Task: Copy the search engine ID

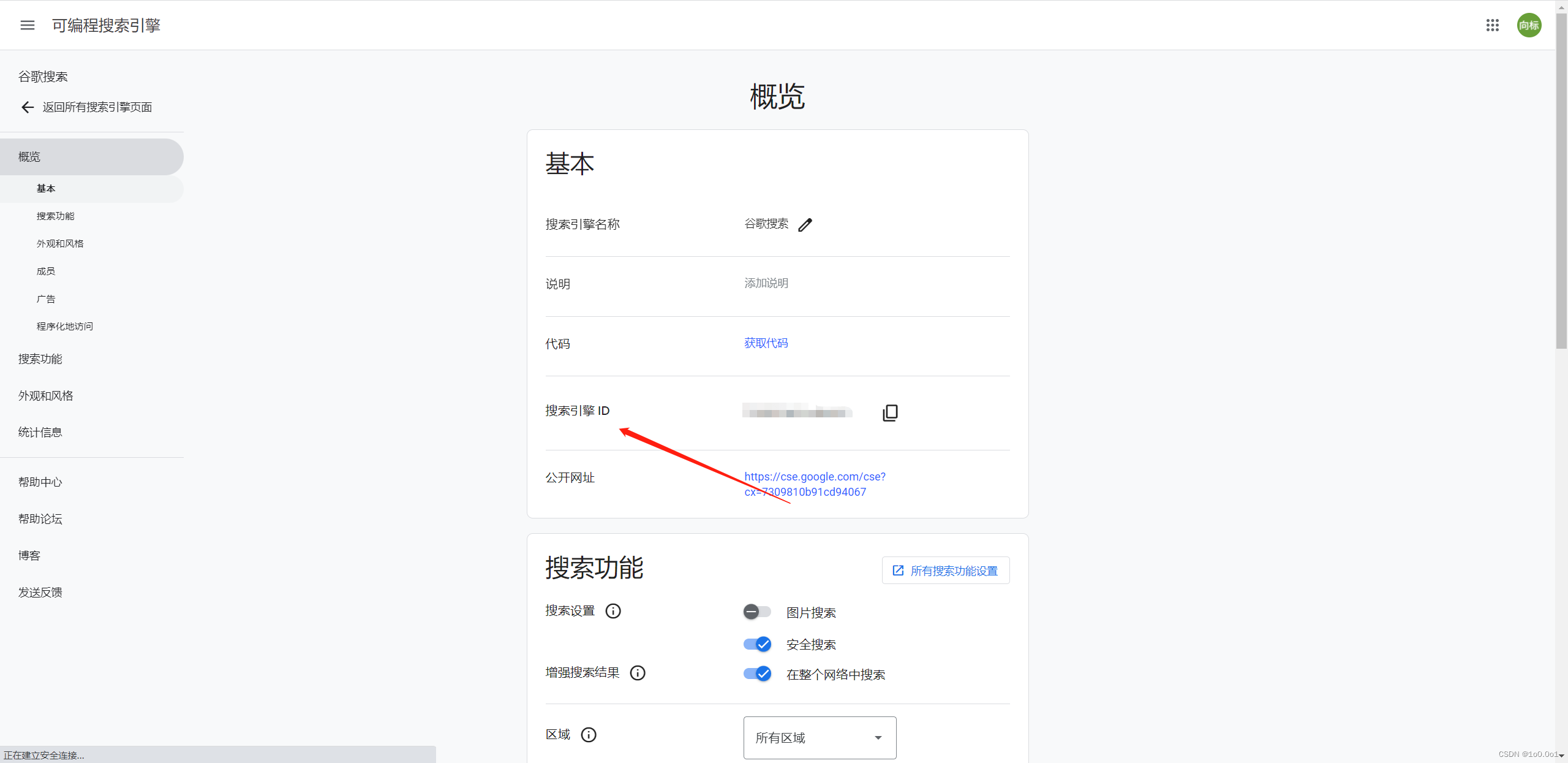Action: tap(890, 412)
